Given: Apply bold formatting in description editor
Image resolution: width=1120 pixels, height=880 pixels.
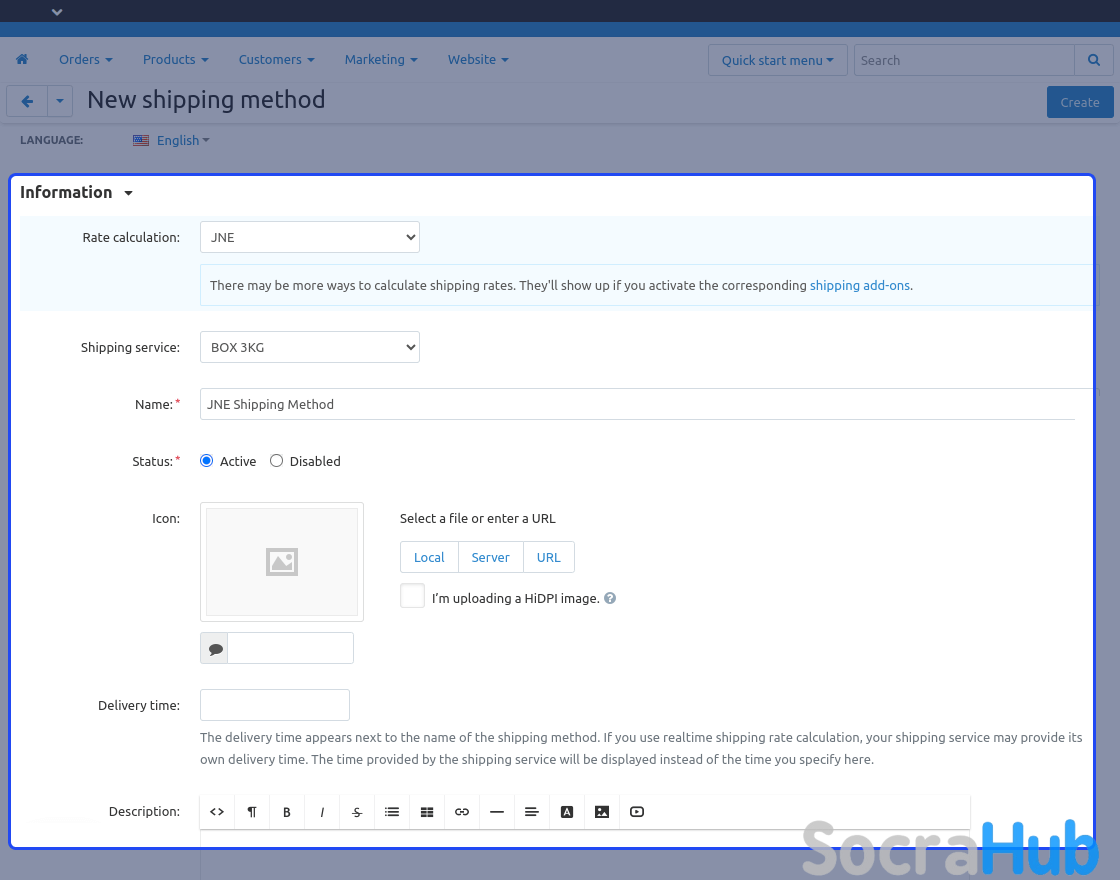Looking at the screenshot, I should (x=287, y=812).
